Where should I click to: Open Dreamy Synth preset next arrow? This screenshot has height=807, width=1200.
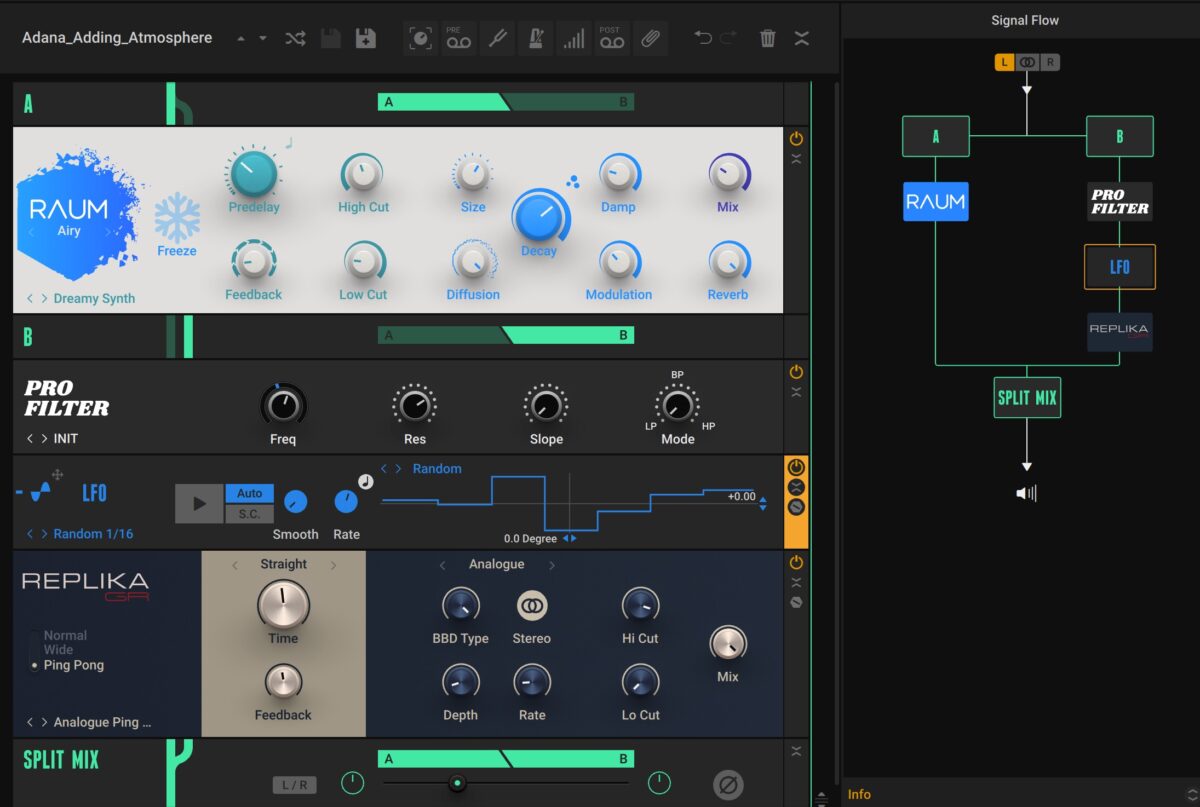coord(44,298)
